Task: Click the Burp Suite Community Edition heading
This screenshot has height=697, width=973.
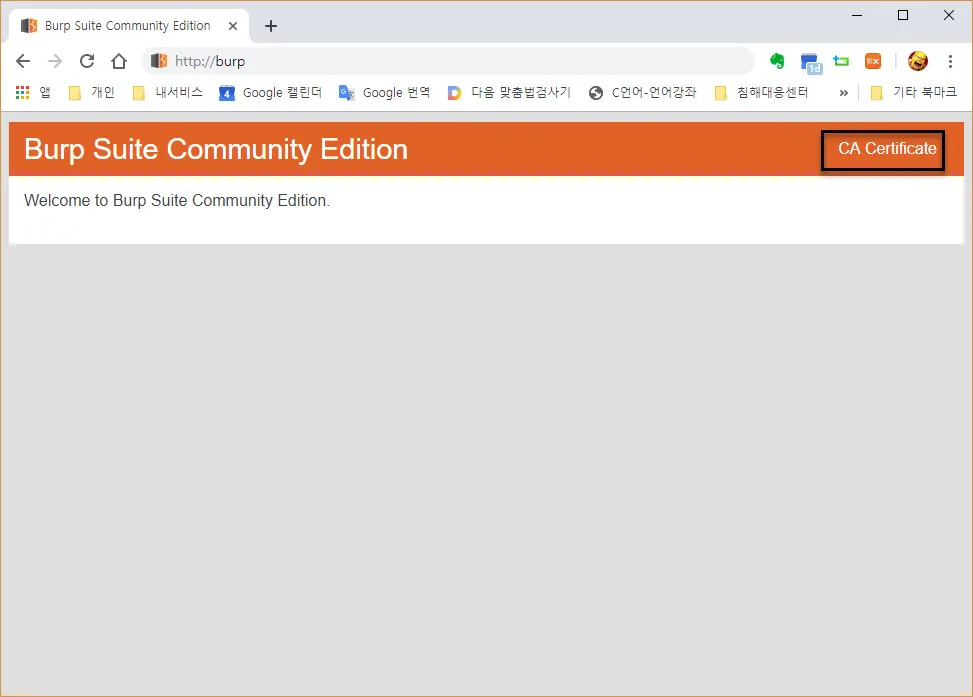Action: 216,149
